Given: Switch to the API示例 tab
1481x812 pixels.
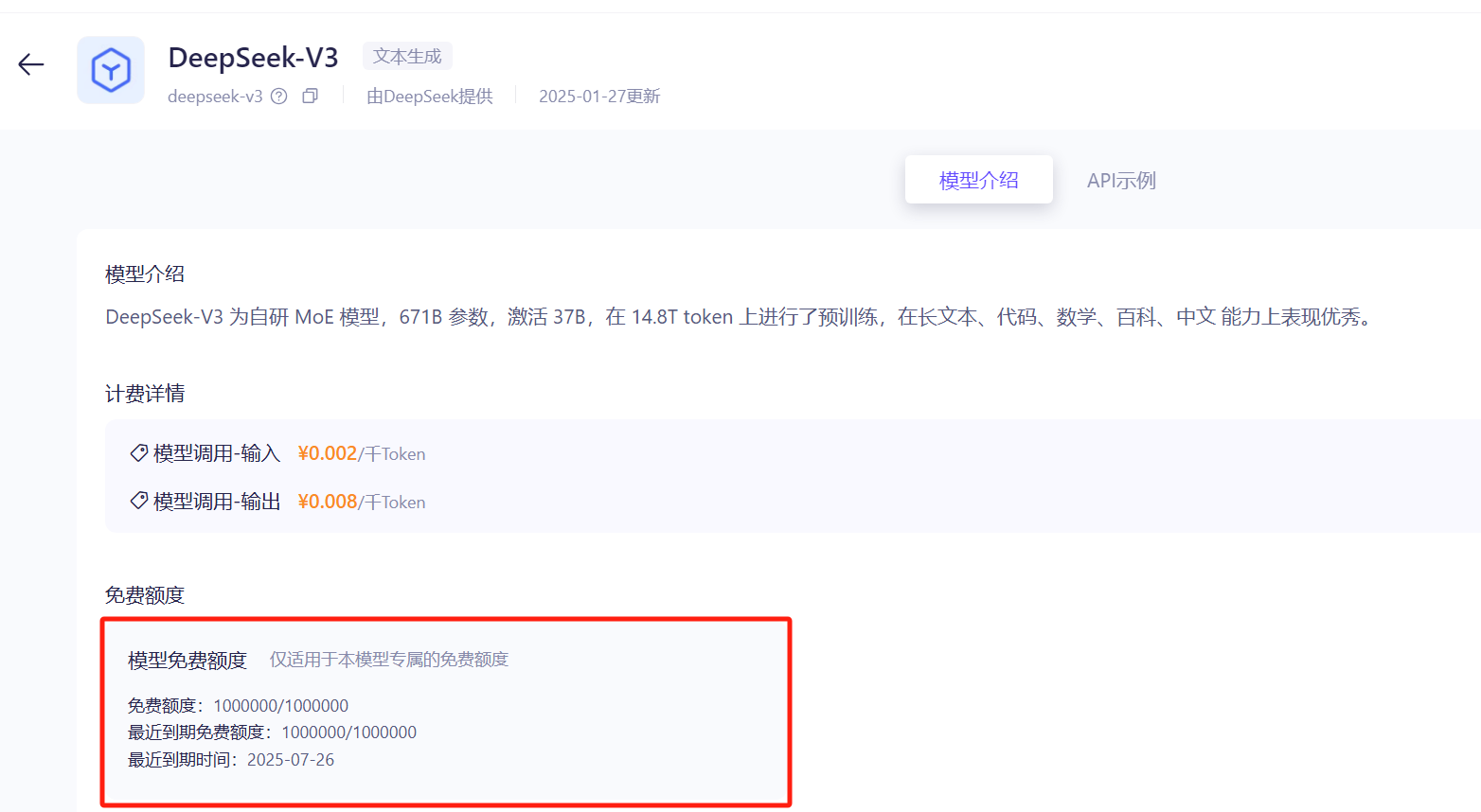Looking at the screenshot, I should point(1121,180).
